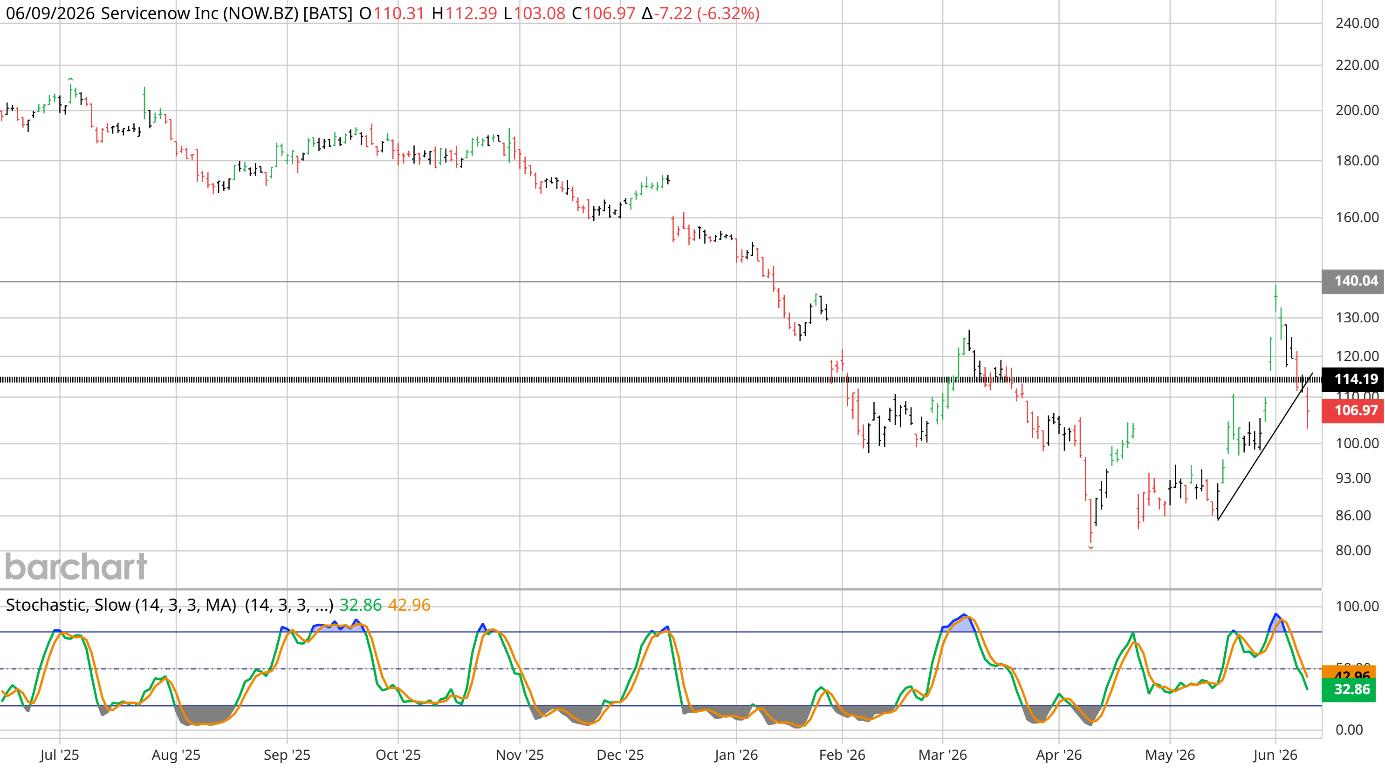
Task: Click the Mar '26 date axis label
Action: [943, 754]
